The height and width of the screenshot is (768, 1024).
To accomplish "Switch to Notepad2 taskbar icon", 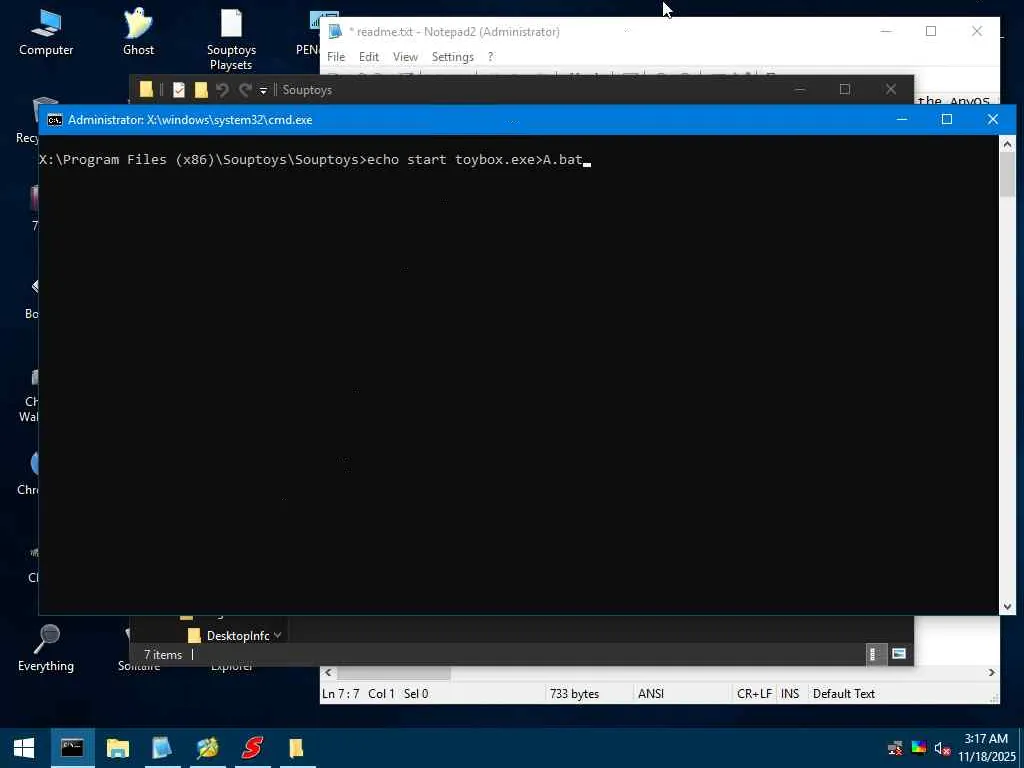I will coord(161,748).
